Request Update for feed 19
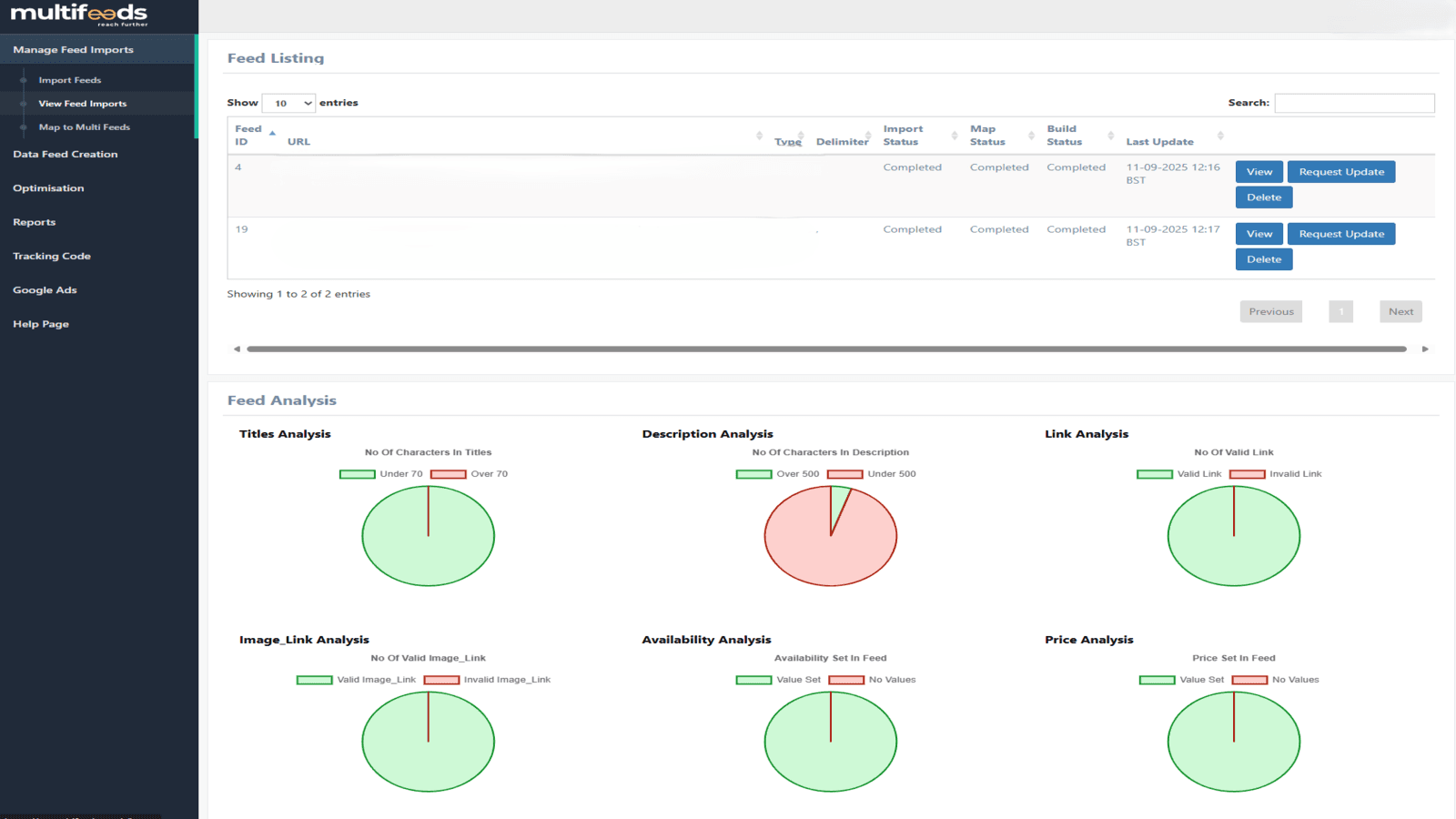 tap(1341, 234)
